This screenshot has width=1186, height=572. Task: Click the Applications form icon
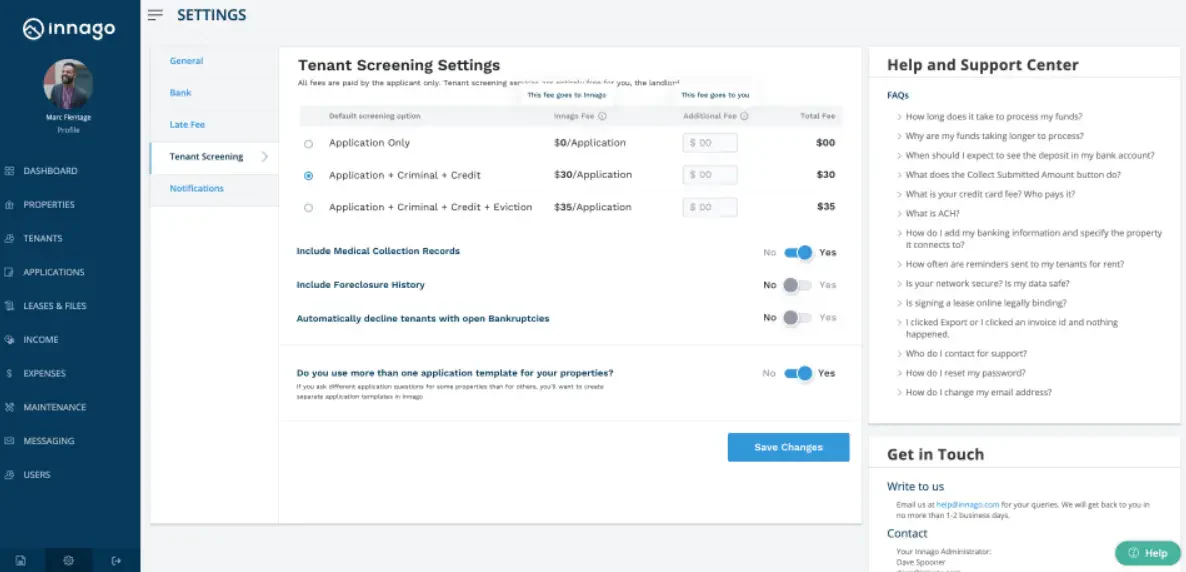point(9,272)
